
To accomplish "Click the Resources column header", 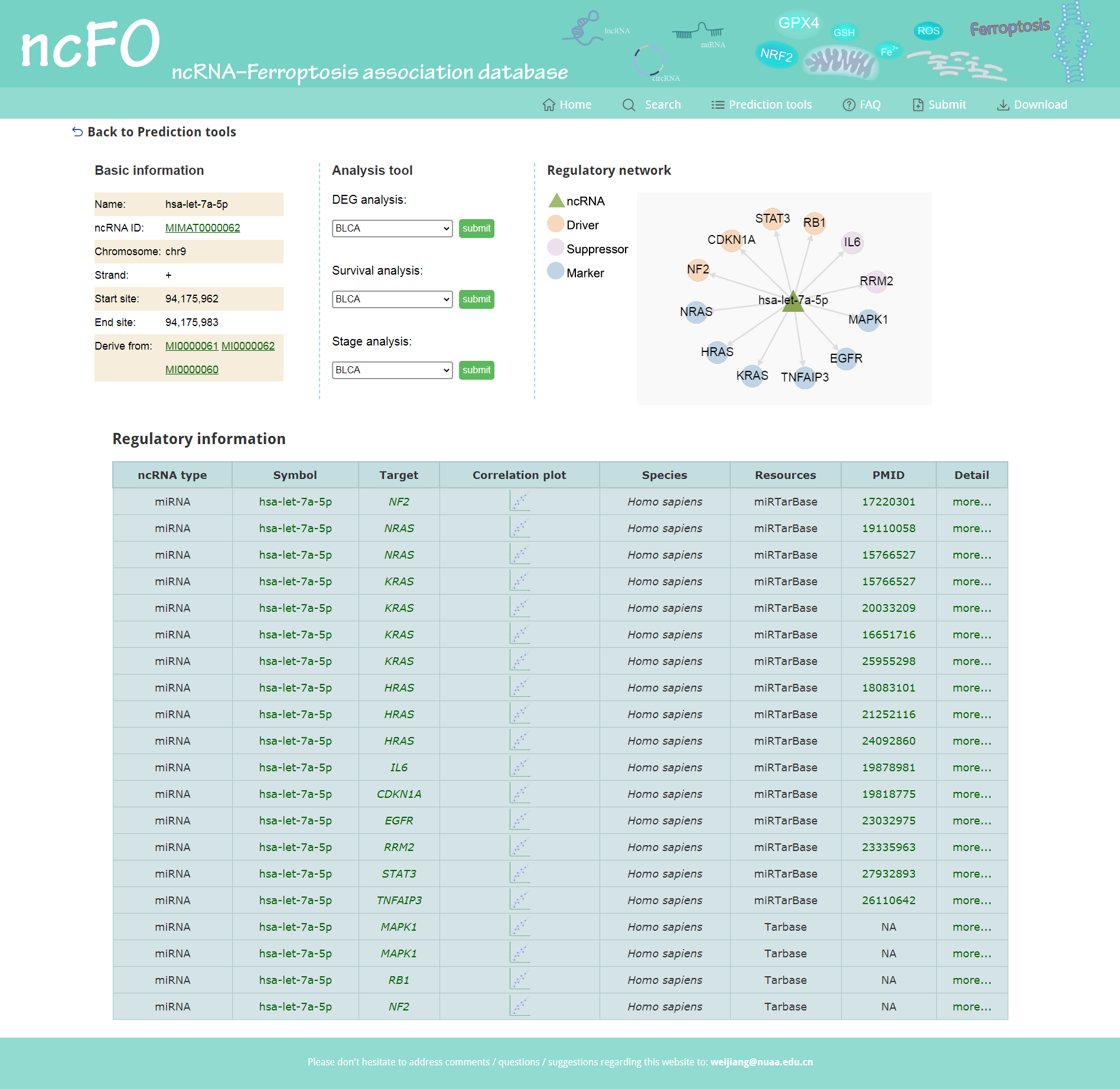I will 785,475.
